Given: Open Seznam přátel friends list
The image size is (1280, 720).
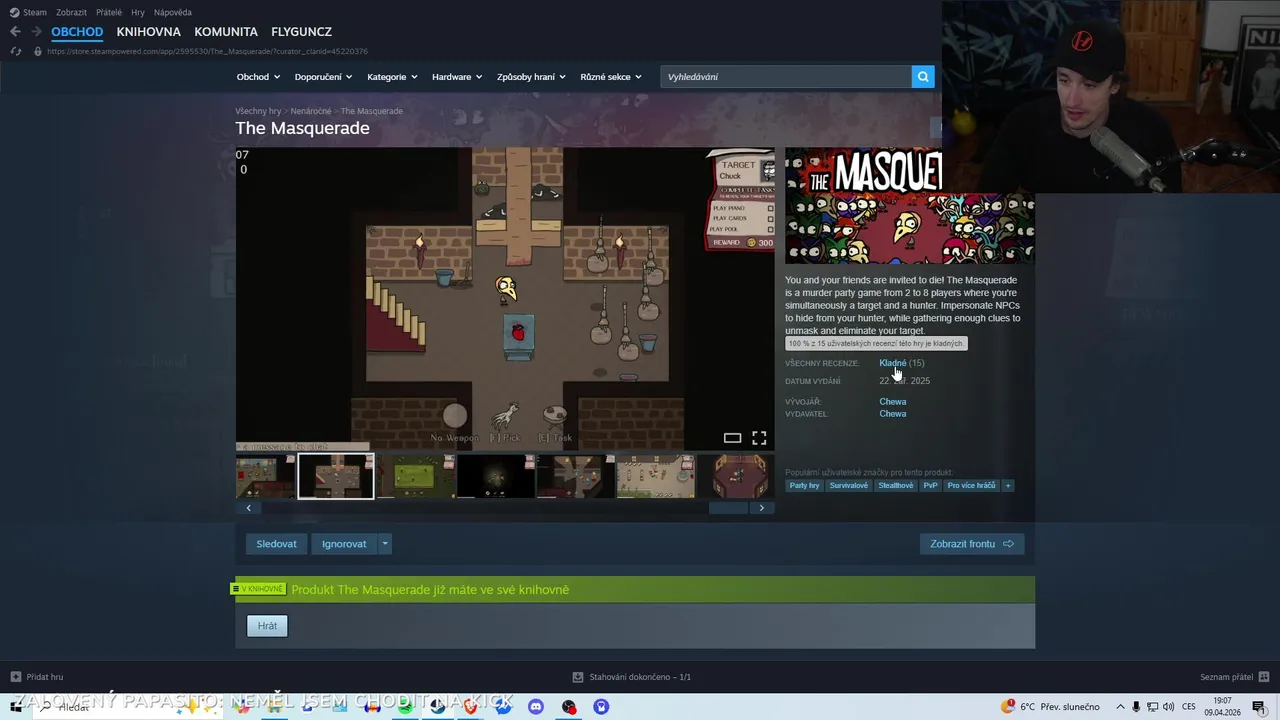Looking at the screenshot, I should (1234, 677).
